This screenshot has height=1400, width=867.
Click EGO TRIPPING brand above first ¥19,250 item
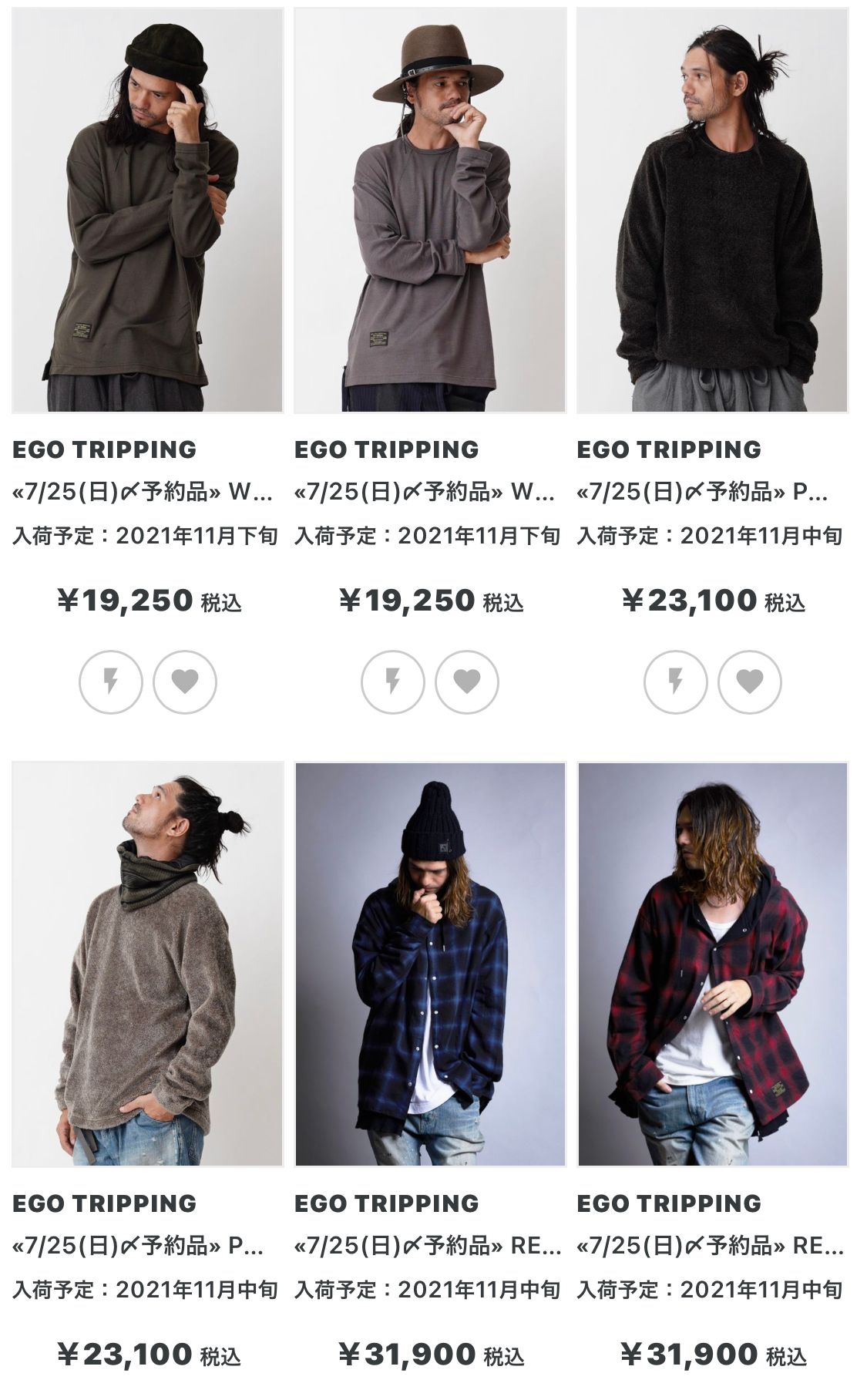click(105, 449)
